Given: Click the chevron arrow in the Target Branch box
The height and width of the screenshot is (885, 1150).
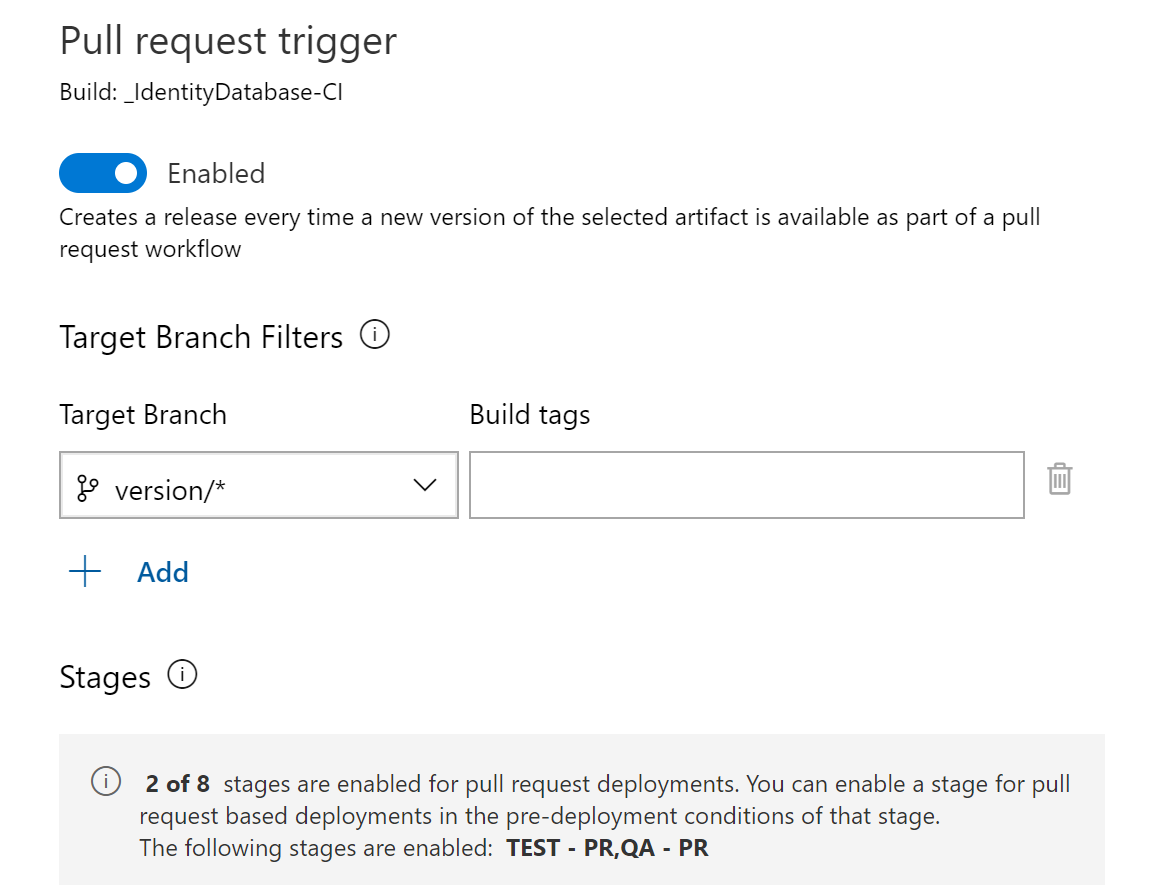Looking at the screenshot, I should pyautogui.click(x=425, y=486).
